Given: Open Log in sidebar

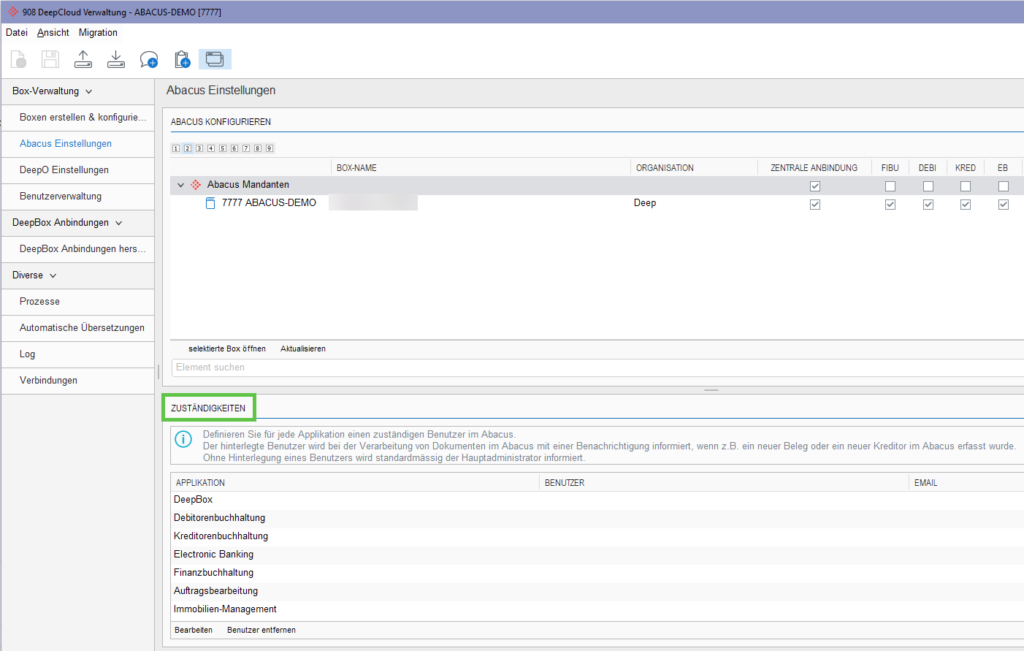Looking at the screenshot, I should coord(78,354).
